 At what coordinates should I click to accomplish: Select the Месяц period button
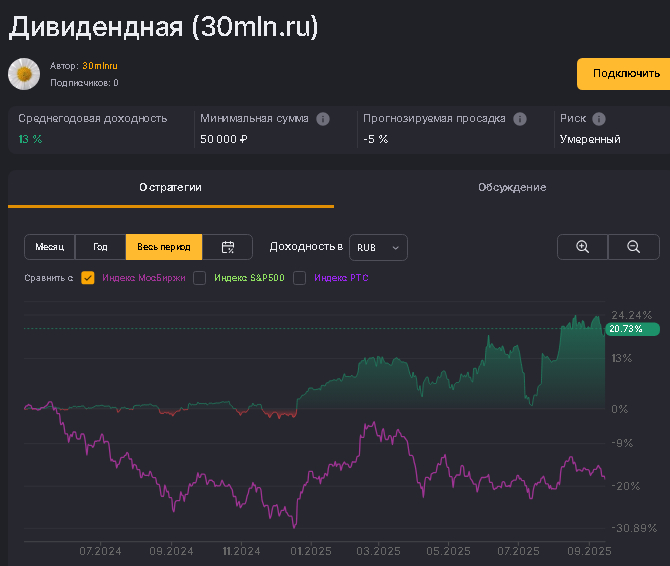point(50,247)
